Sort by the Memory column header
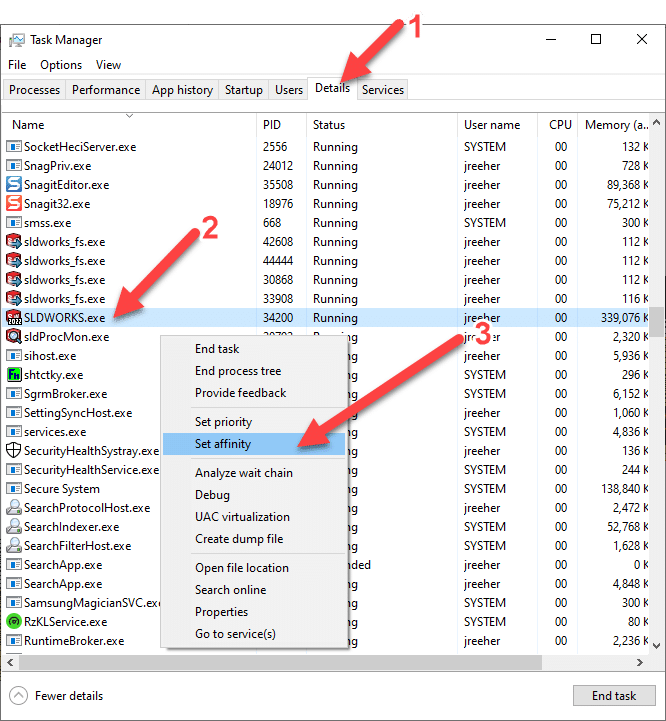The width and height of the screenshot is (666, 721). [614, 124]
